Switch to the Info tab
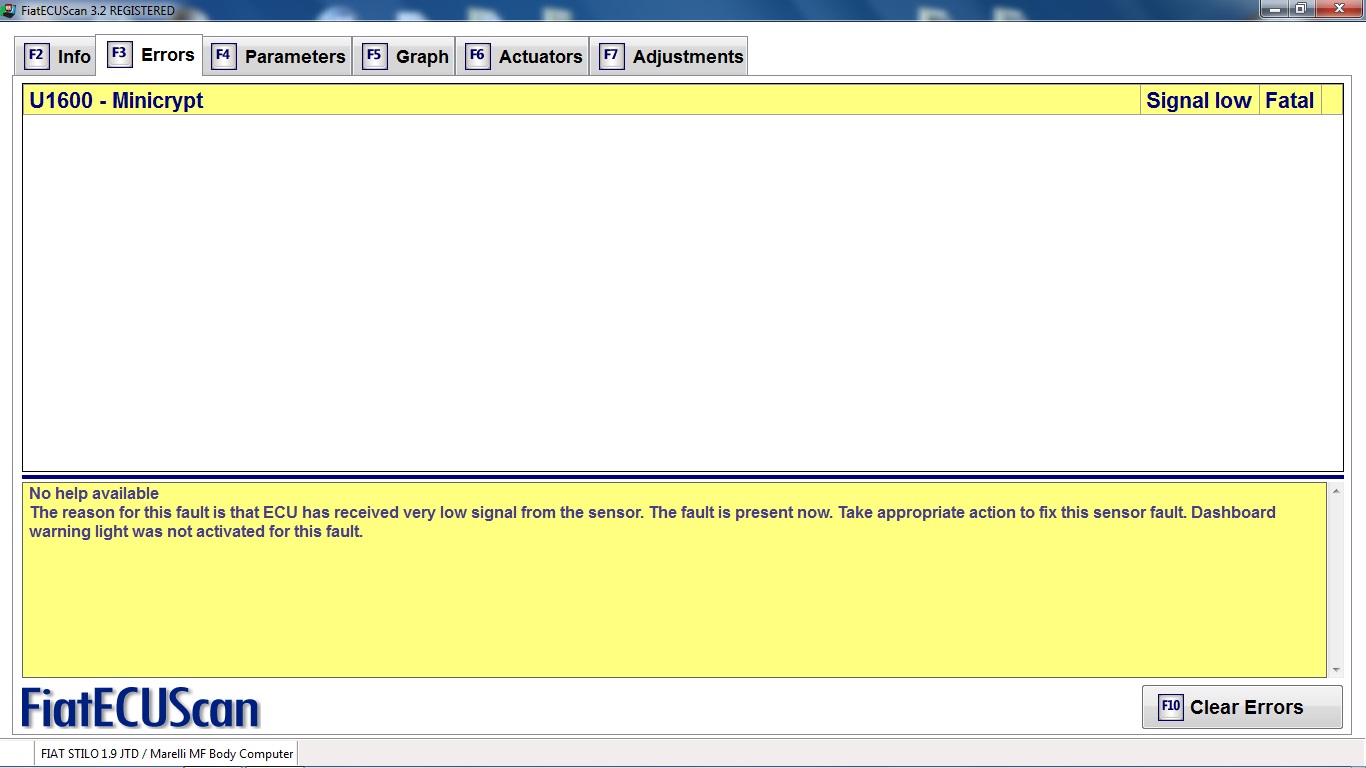The width and height of the screenshot is (1366, 768). tap(56, 56)
